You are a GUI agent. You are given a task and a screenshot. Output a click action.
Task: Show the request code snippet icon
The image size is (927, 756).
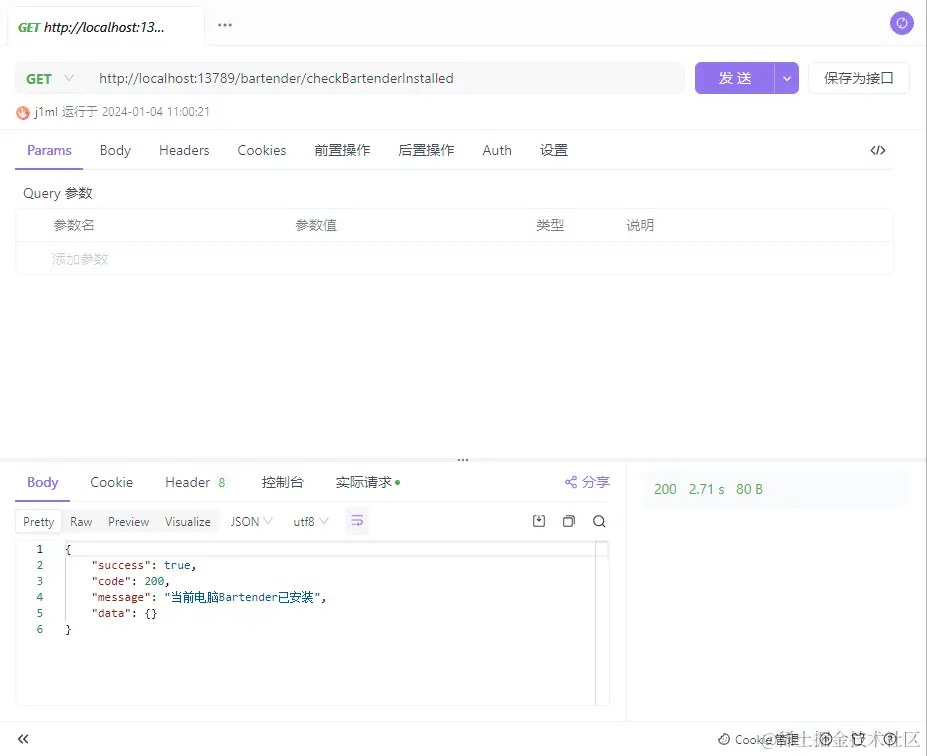(x=878, y=150)
